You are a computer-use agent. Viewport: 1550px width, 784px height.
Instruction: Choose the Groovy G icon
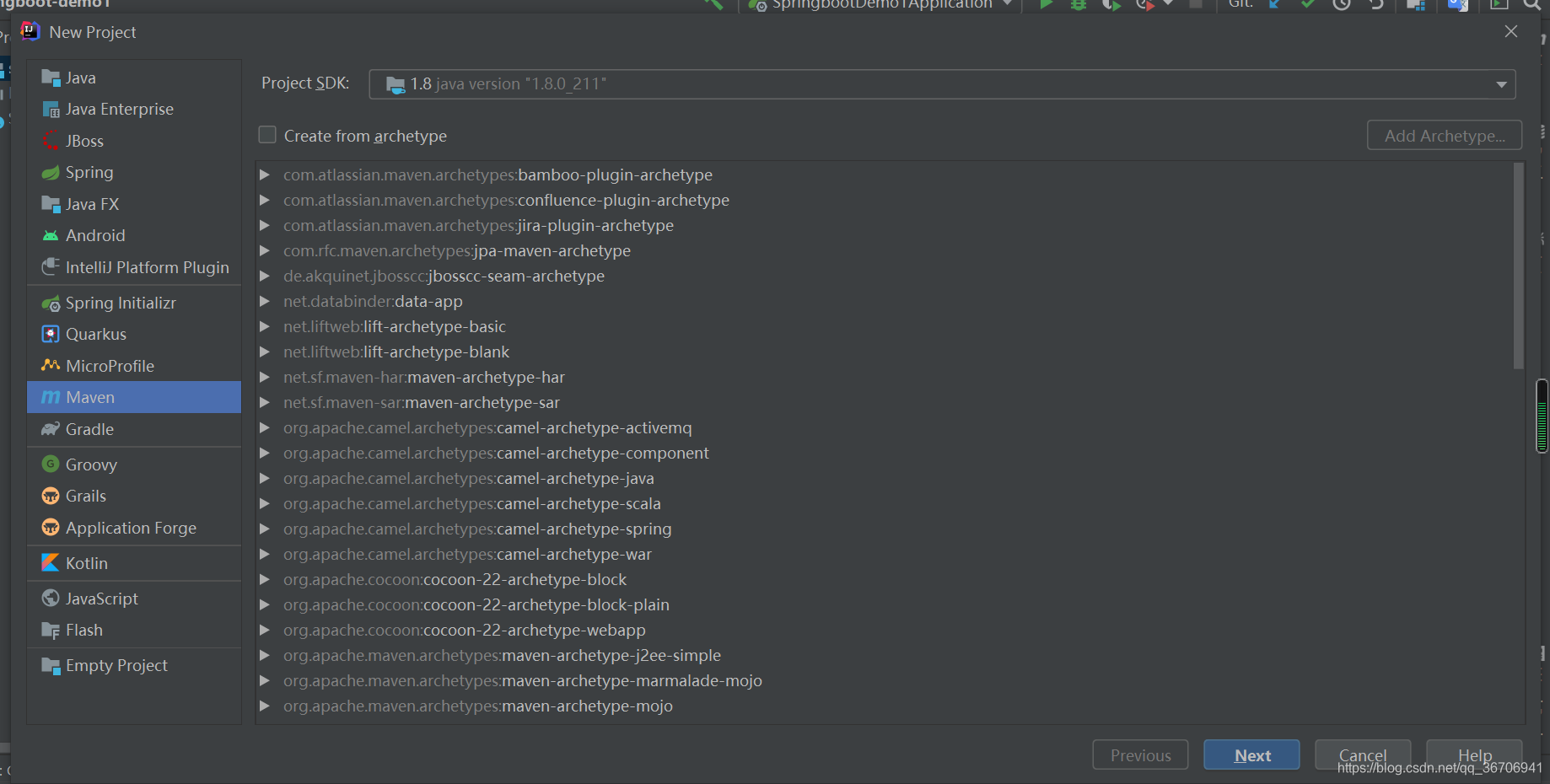(51, 464)
